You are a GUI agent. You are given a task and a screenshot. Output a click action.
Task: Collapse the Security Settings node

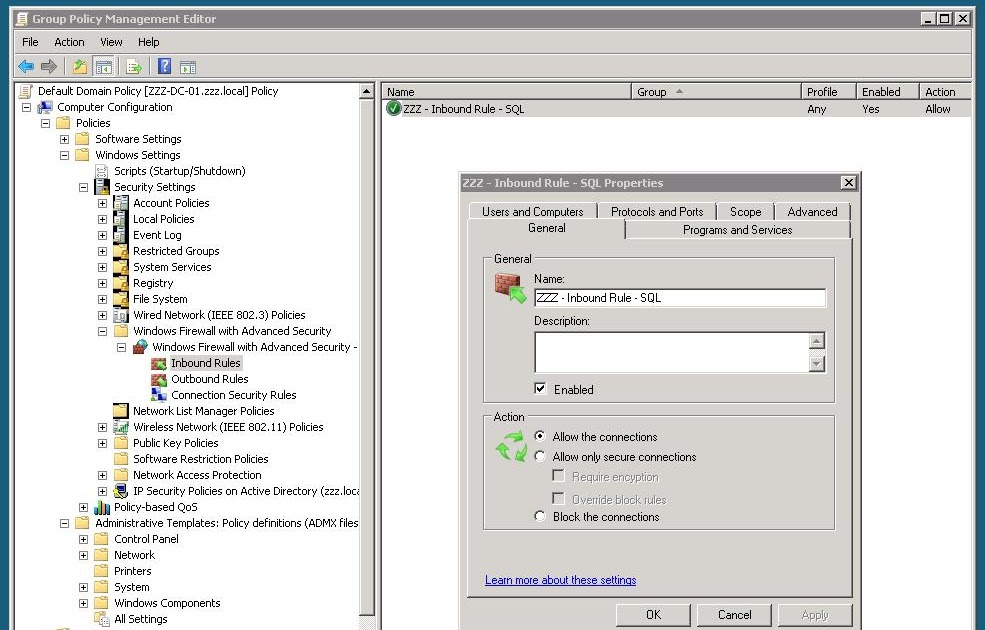coord(85,187)
